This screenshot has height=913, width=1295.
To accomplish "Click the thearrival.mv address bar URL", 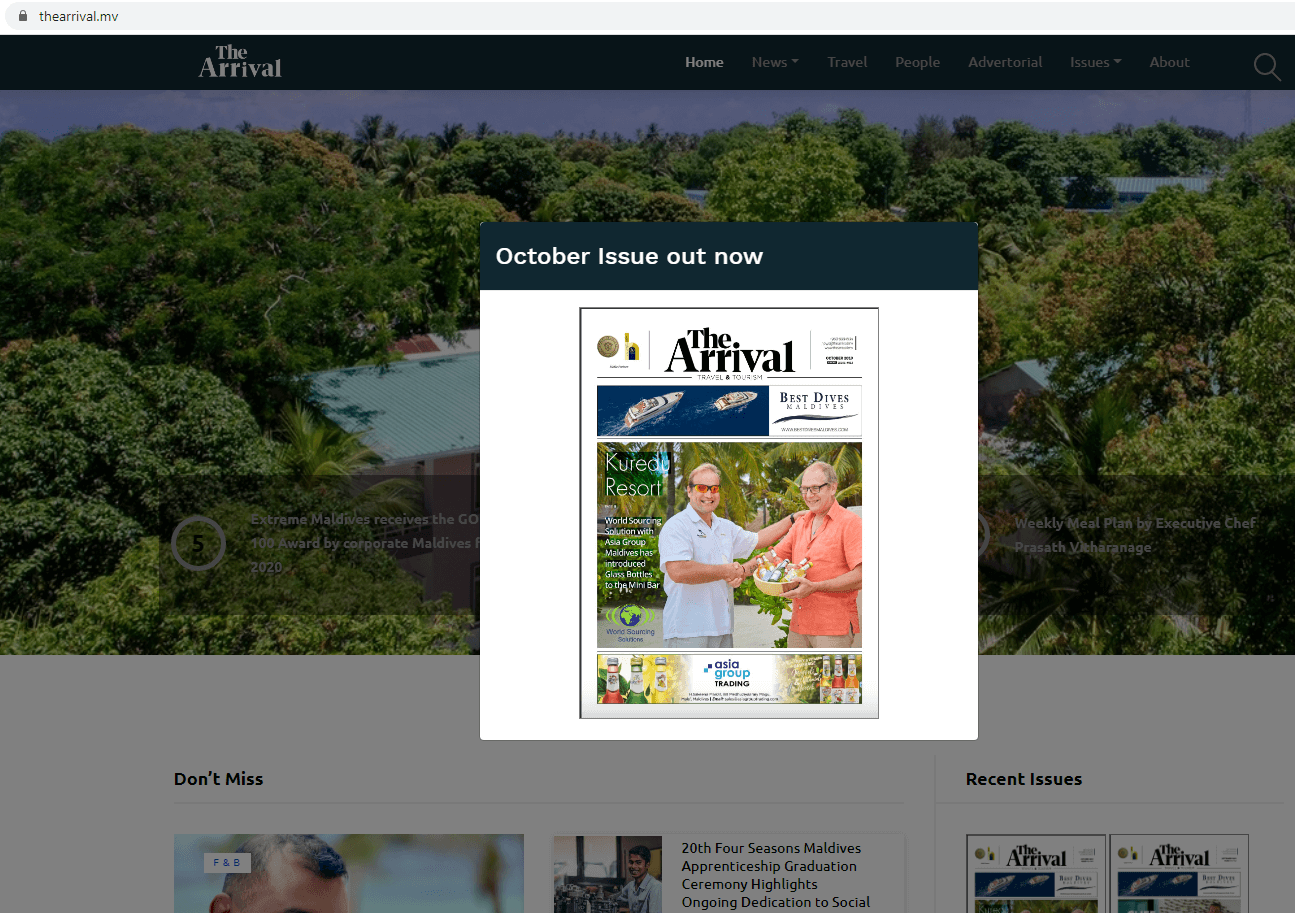I will pos(79,16).
